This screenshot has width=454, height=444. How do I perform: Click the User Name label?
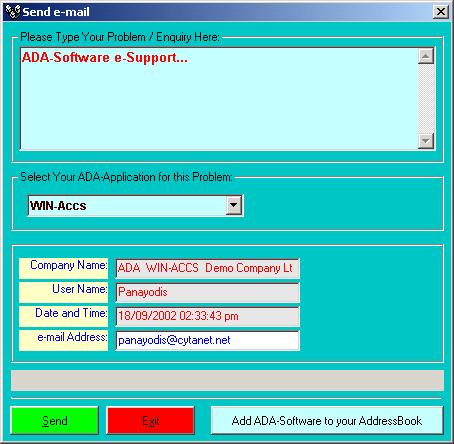click(x=63, y=292)
